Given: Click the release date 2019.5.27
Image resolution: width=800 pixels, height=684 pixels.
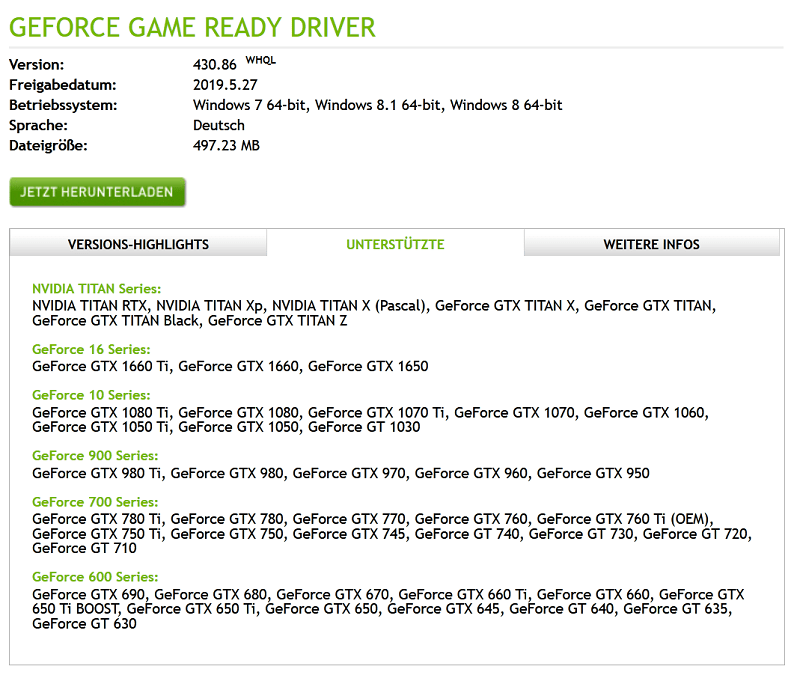Looking at the screenshot, I should pyautogui.click(x=225, y=85).
